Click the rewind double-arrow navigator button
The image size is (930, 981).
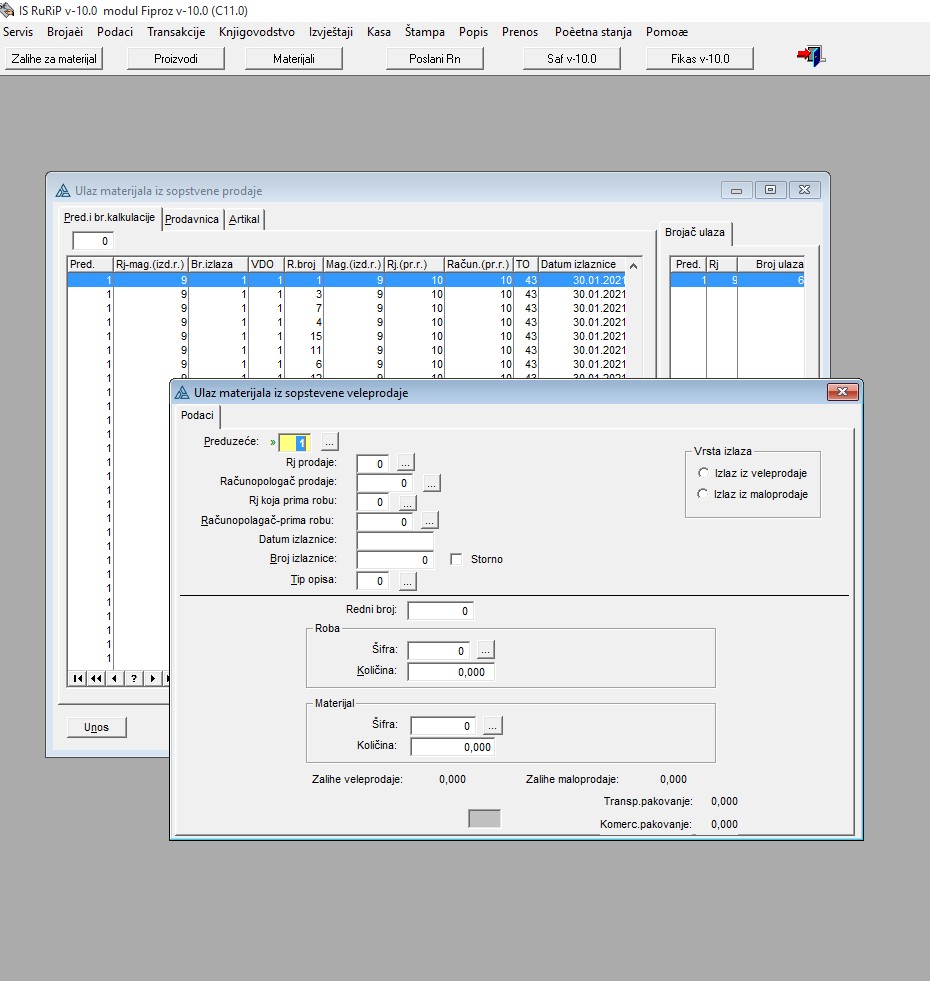pyautogui.click(x=96, y=678)
